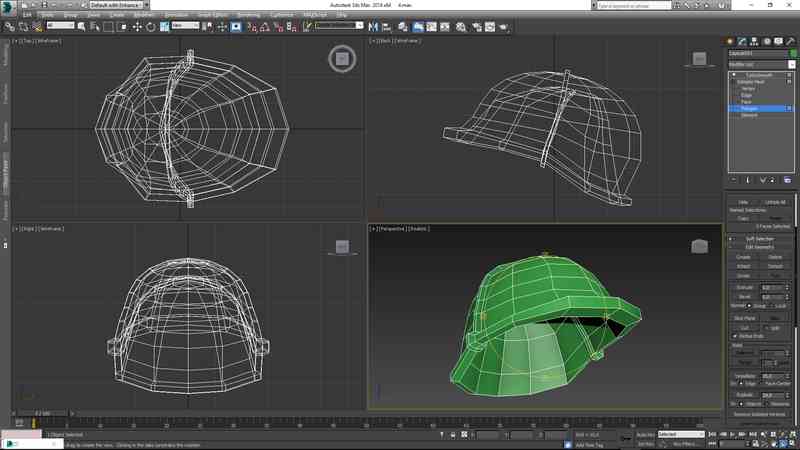Open the Schematic View

(x=445, y=27)
